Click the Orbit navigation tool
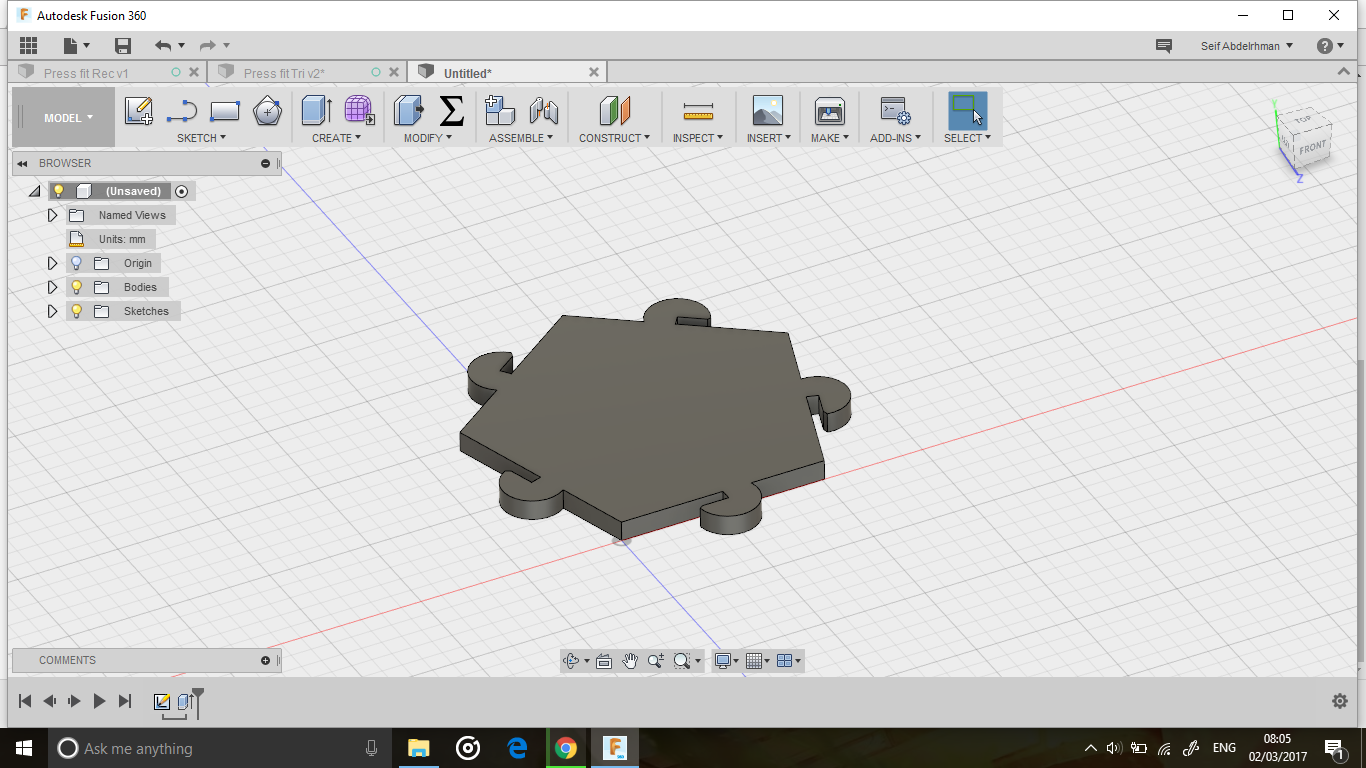 click(571, 660)
